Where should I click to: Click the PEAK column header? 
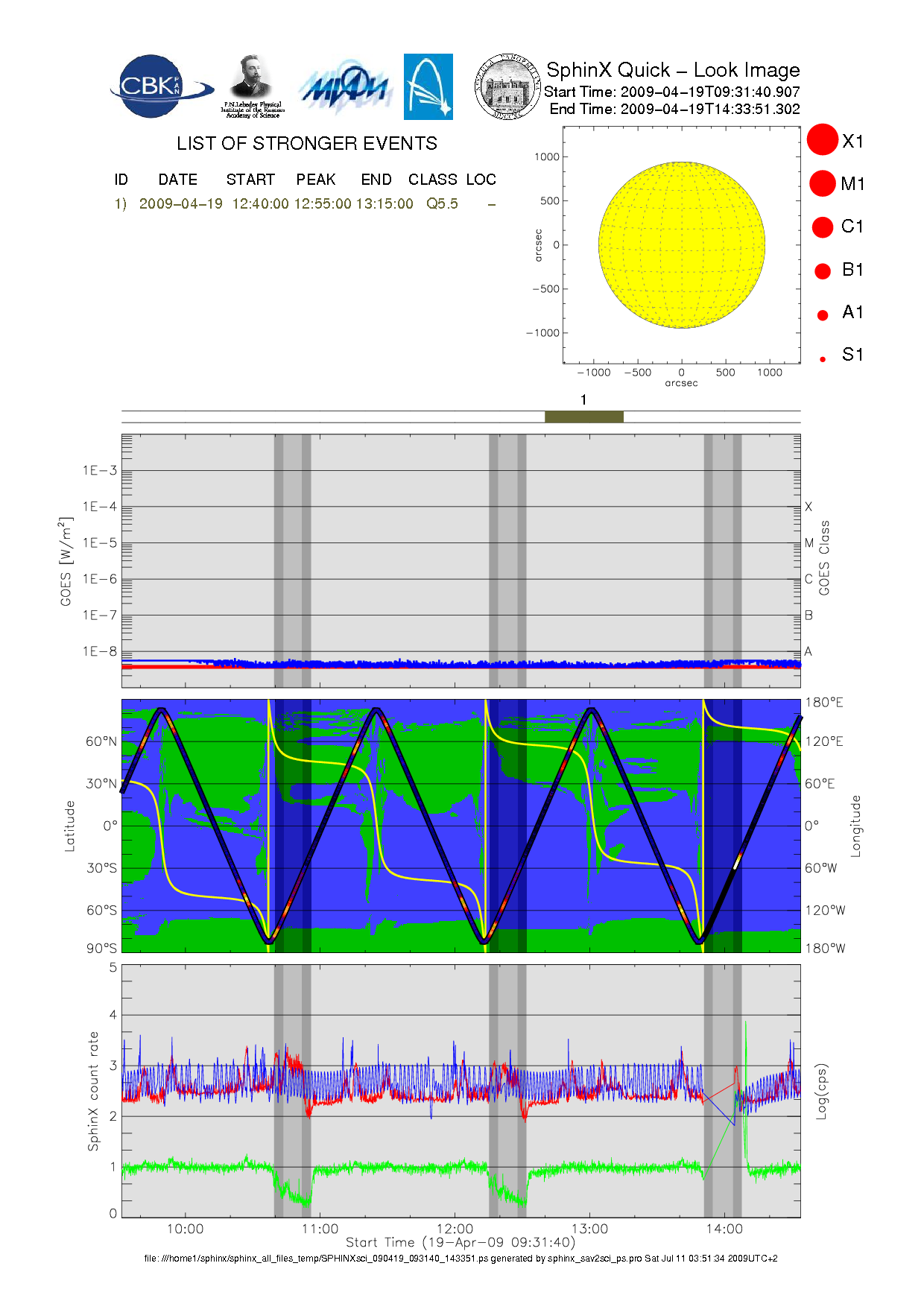[315, 180]
